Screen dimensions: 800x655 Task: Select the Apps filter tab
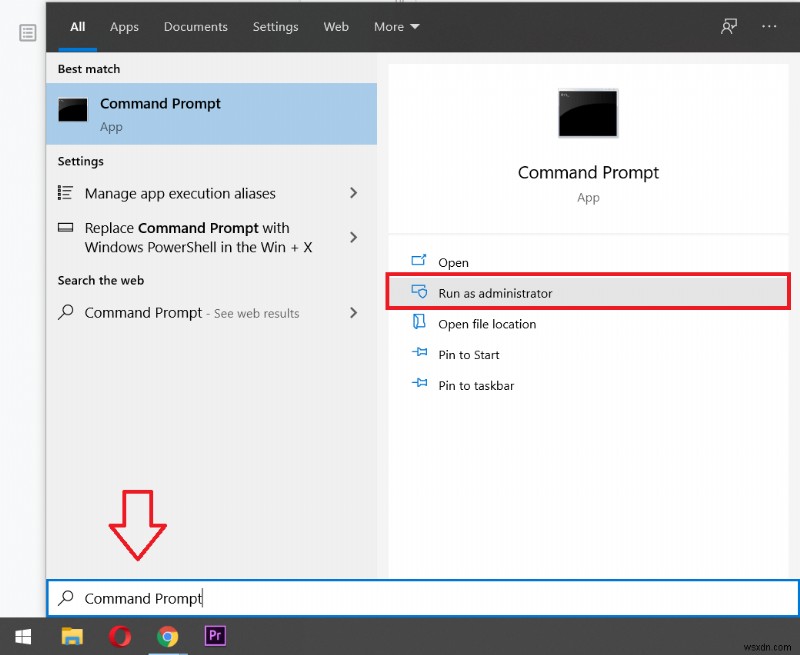click(124, 27)
